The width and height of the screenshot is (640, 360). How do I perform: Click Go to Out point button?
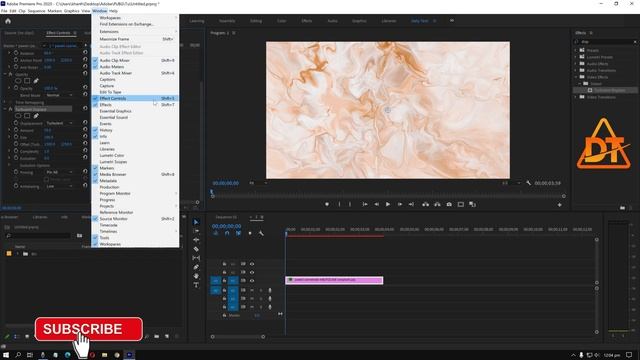click(x=411, y=204)
